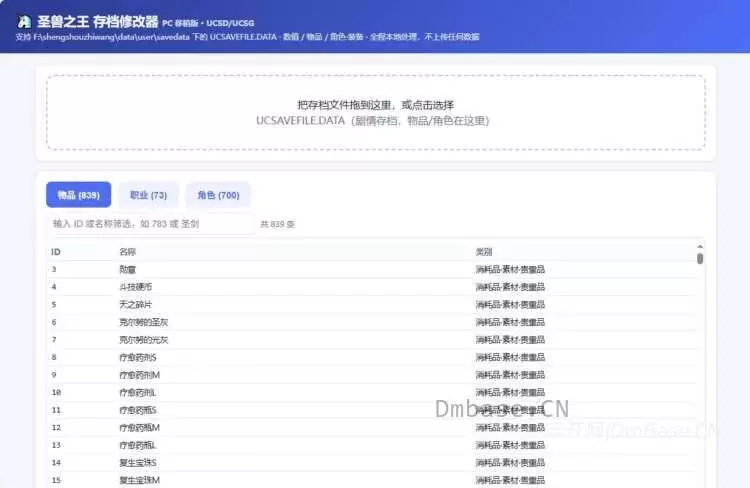Click the 类别 column header
750x488 pixels.
pyautogui.click(x=484, y=252)
